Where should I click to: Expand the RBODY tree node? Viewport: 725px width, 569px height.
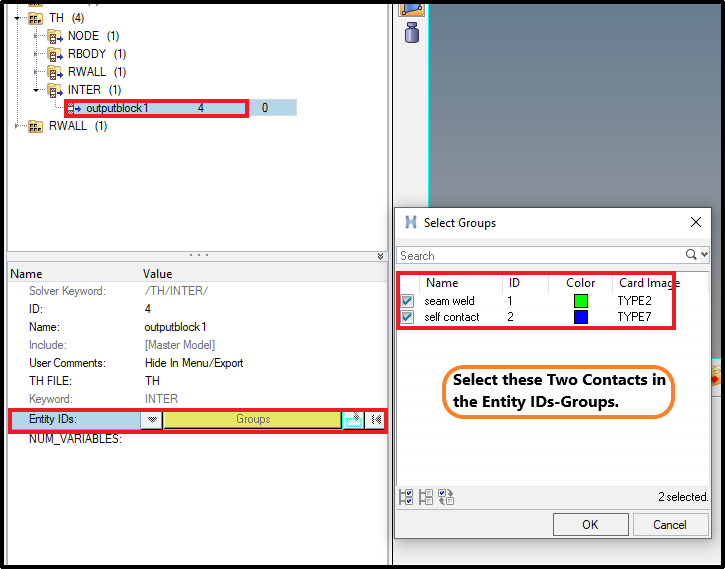point(37,54)
